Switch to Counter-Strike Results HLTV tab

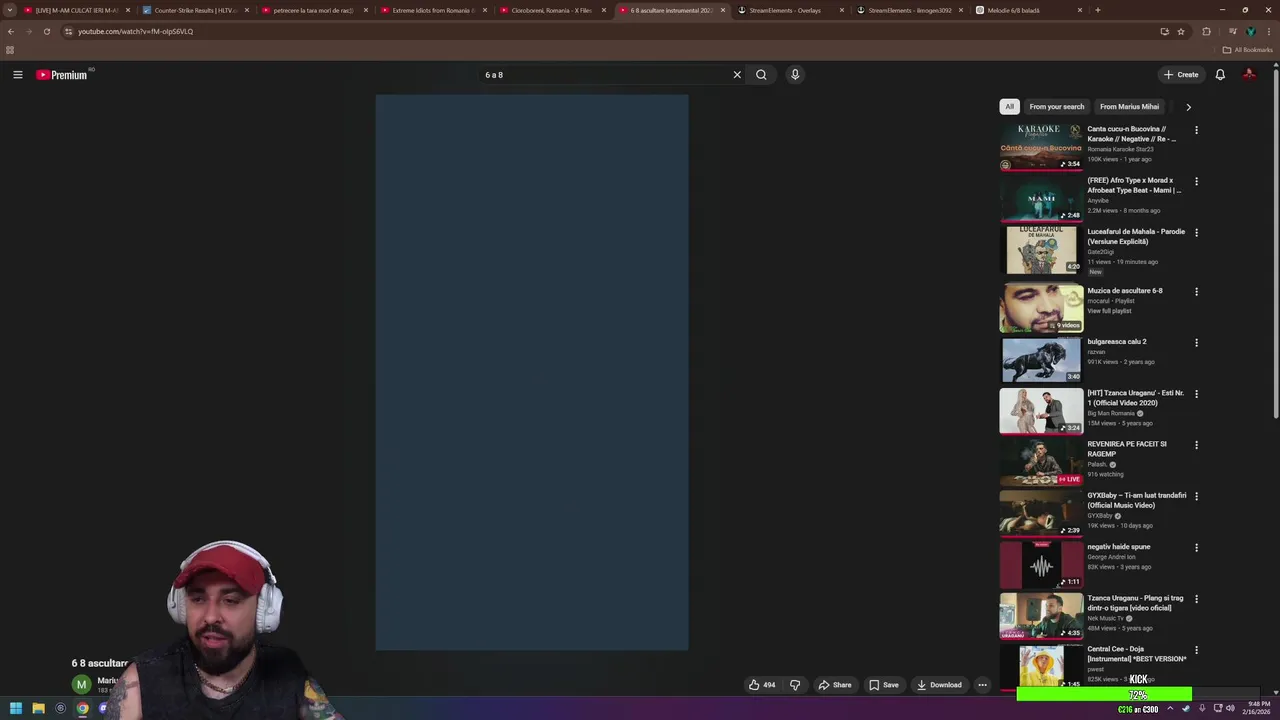[x=195, y=10]
